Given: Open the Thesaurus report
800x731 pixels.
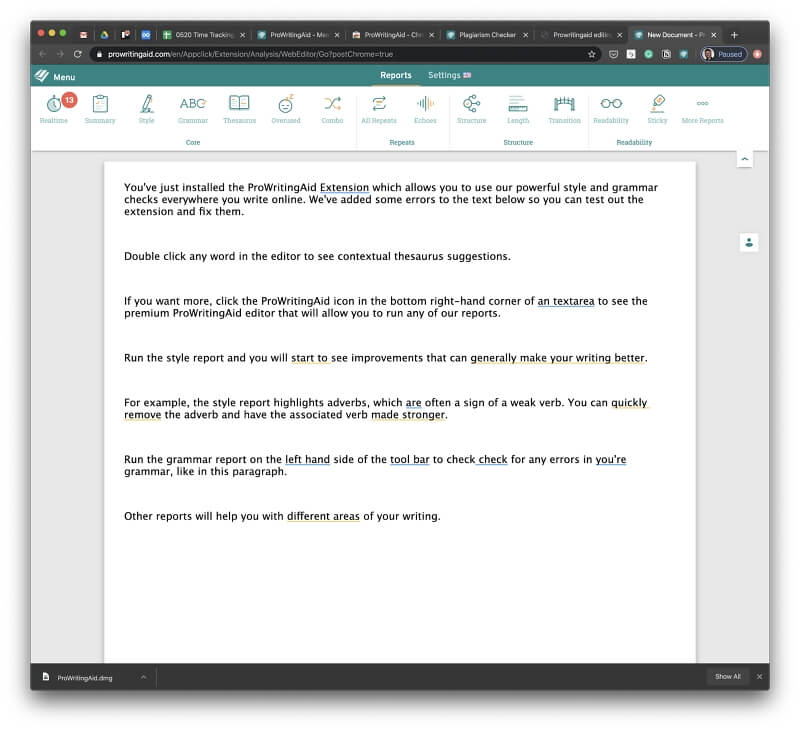Looking at the screenshot, I should click(x=239, y=109).
